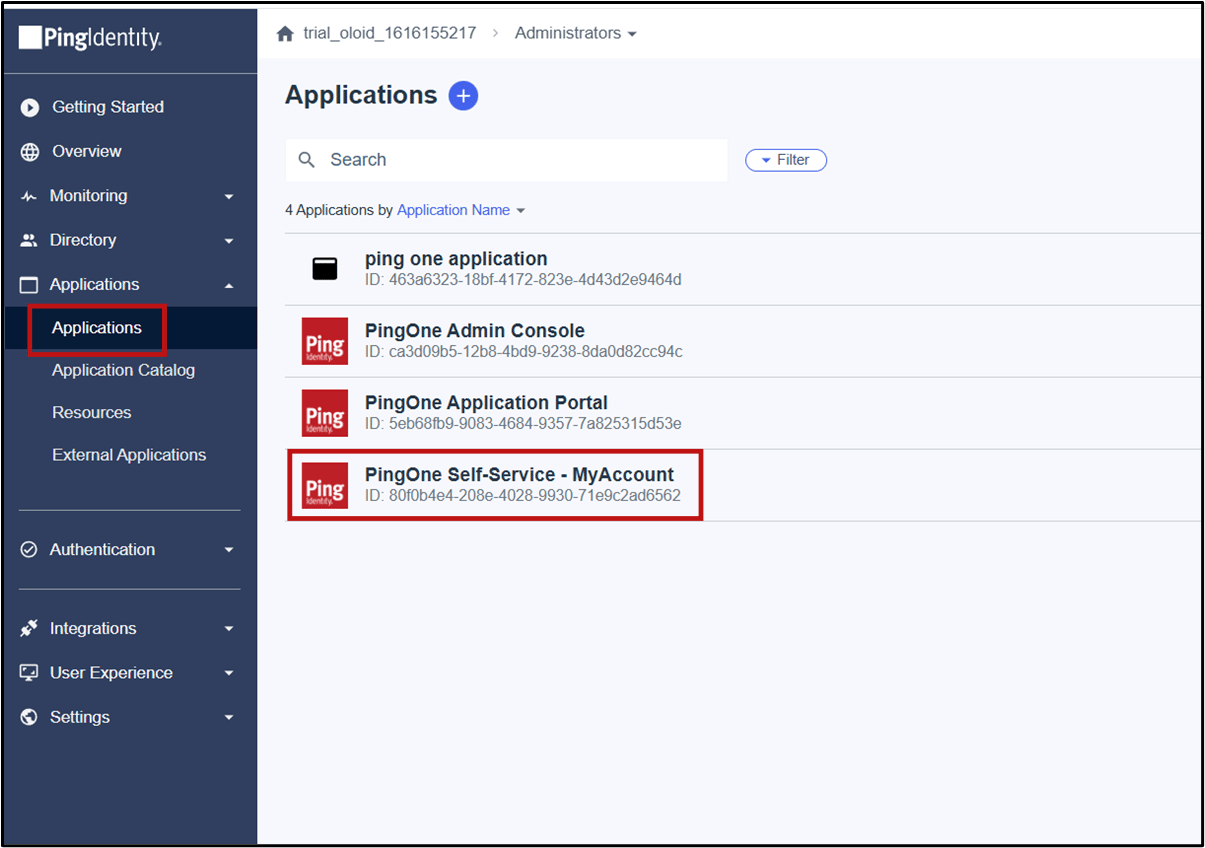This screenshot has width=1205, height=848.
Task: Click the Integrations menu label
Action: pyautogui.click(x=93, y=628)
